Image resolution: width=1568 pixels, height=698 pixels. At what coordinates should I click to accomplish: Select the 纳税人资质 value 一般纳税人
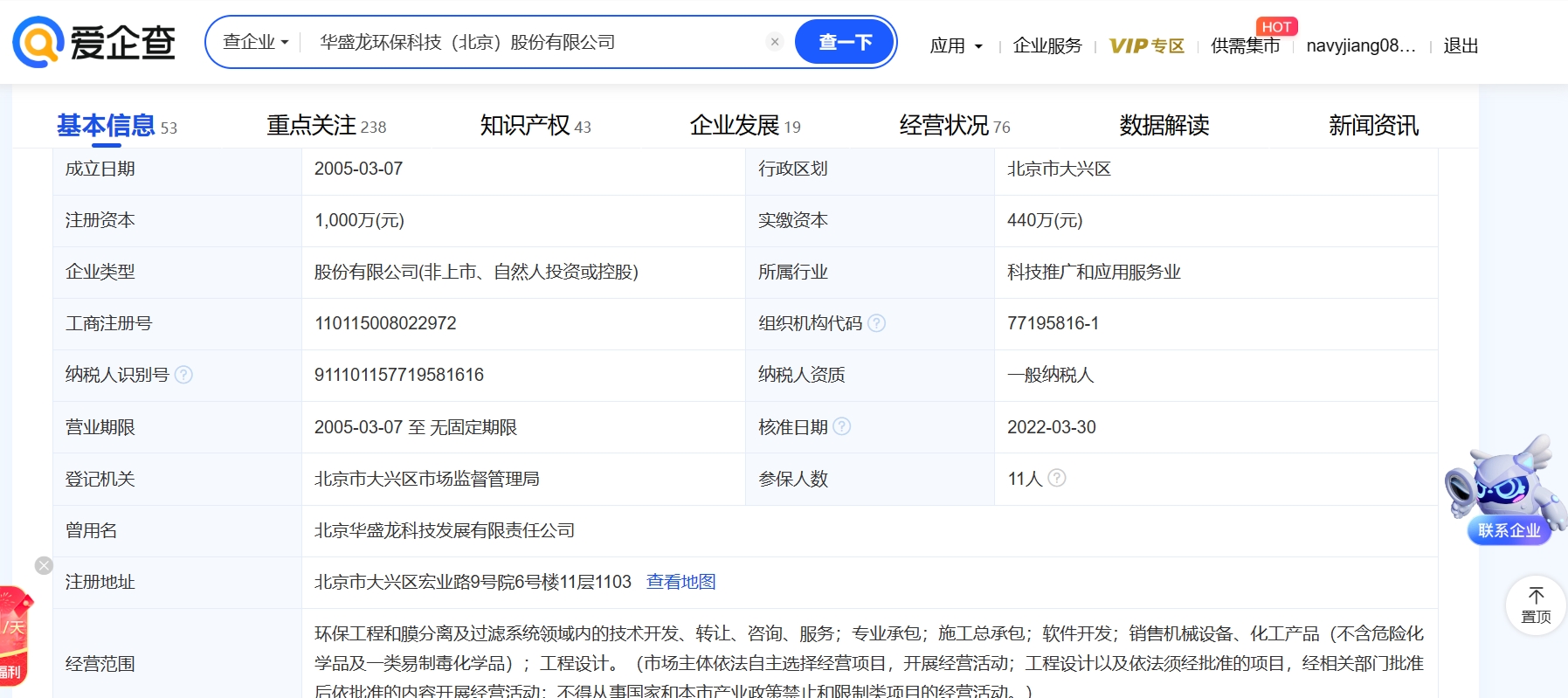point(1050,375)
